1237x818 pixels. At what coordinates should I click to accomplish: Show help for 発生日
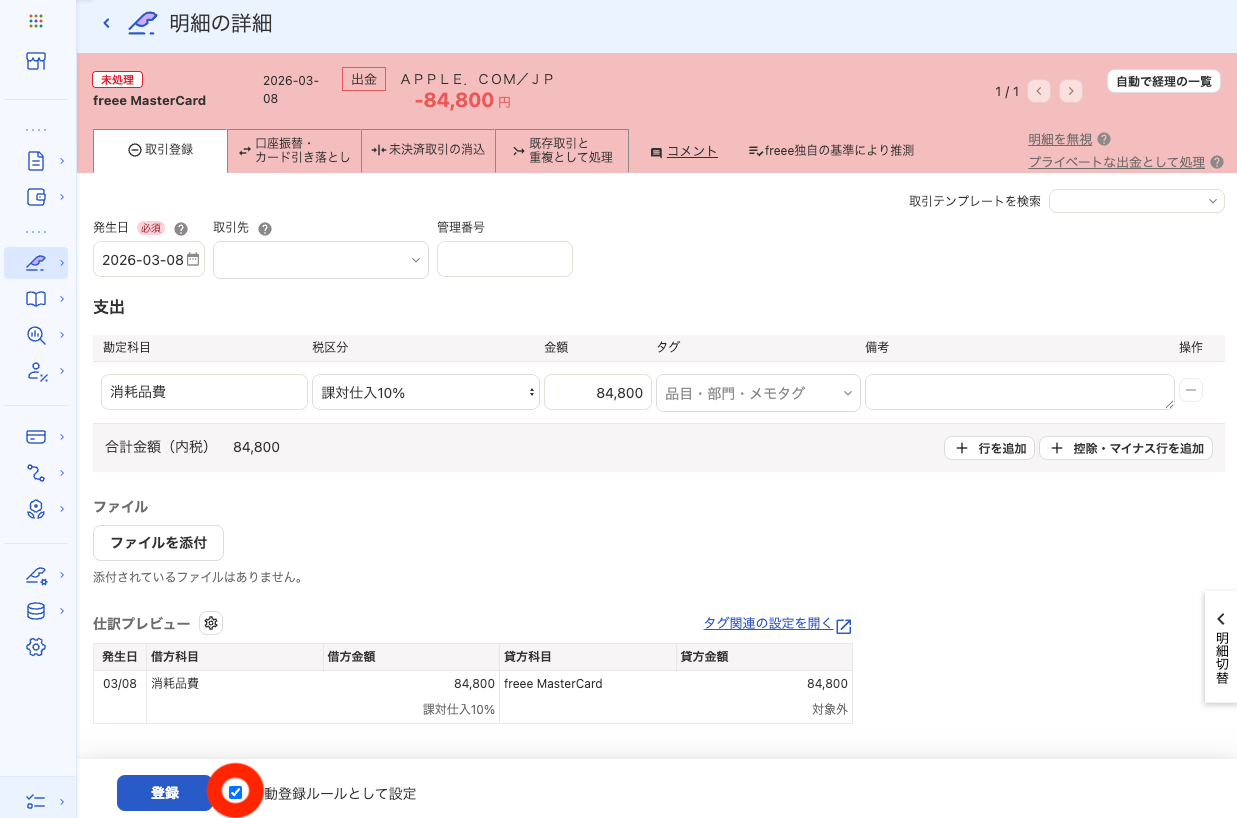click(181, 228)
